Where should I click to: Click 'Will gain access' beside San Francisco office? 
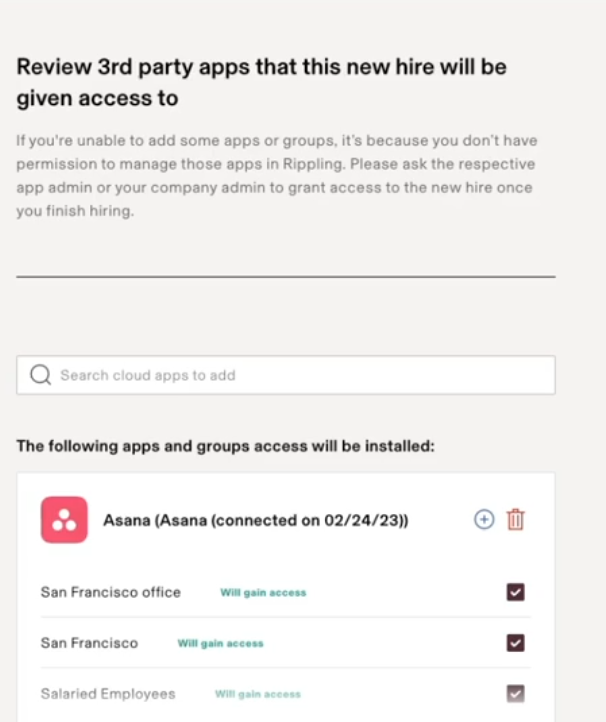[x=263, y=593]
